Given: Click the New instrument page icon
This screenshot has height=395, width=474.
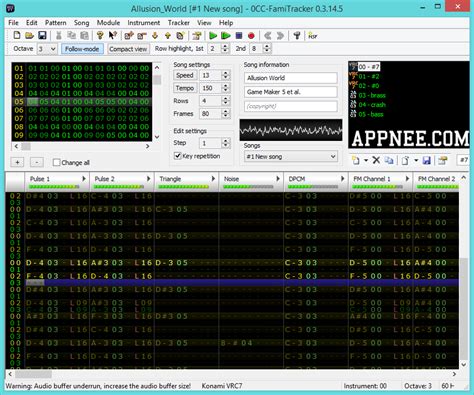Looking at the screenshot, I should pyautogui.click(x=356, y=160).
